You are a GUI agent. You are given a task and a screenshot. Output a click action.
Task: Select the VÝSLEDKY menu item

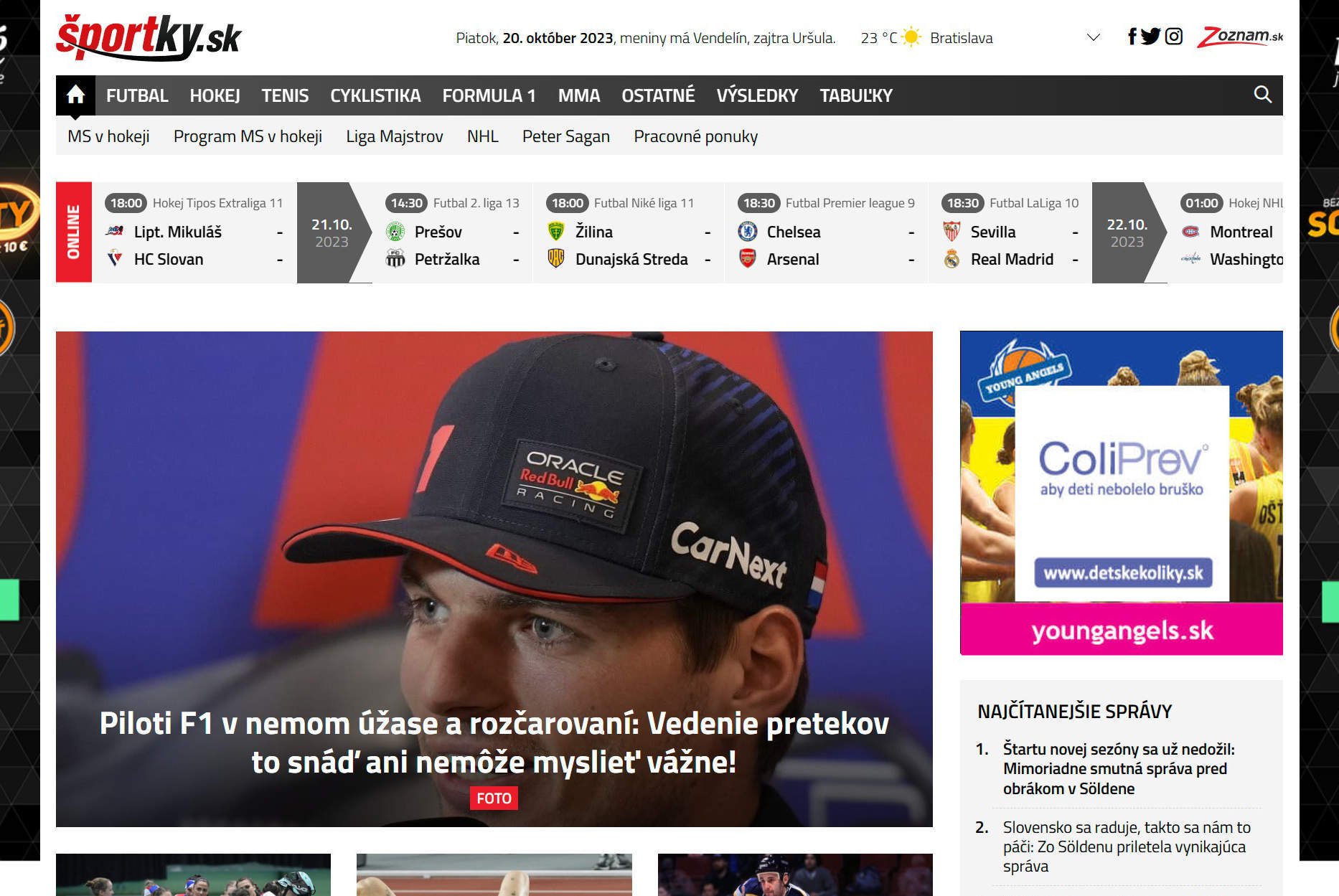point(757,95)
